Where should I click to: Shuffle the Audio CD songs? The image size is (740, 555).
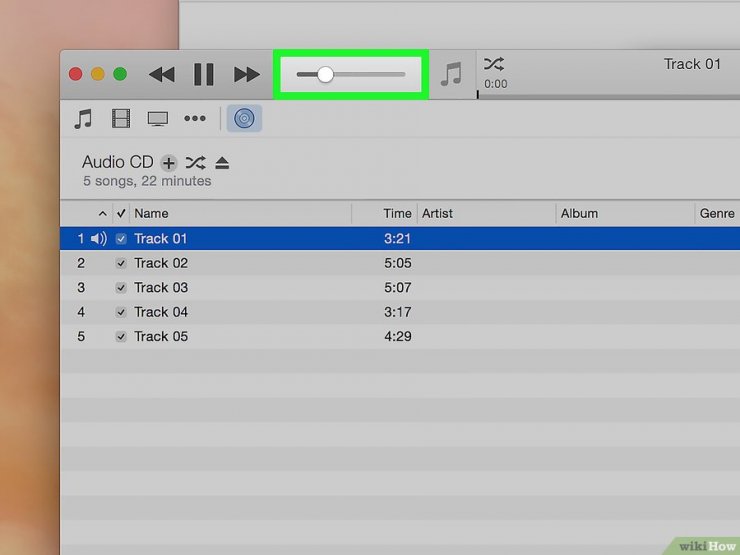[x=195, y=163]
